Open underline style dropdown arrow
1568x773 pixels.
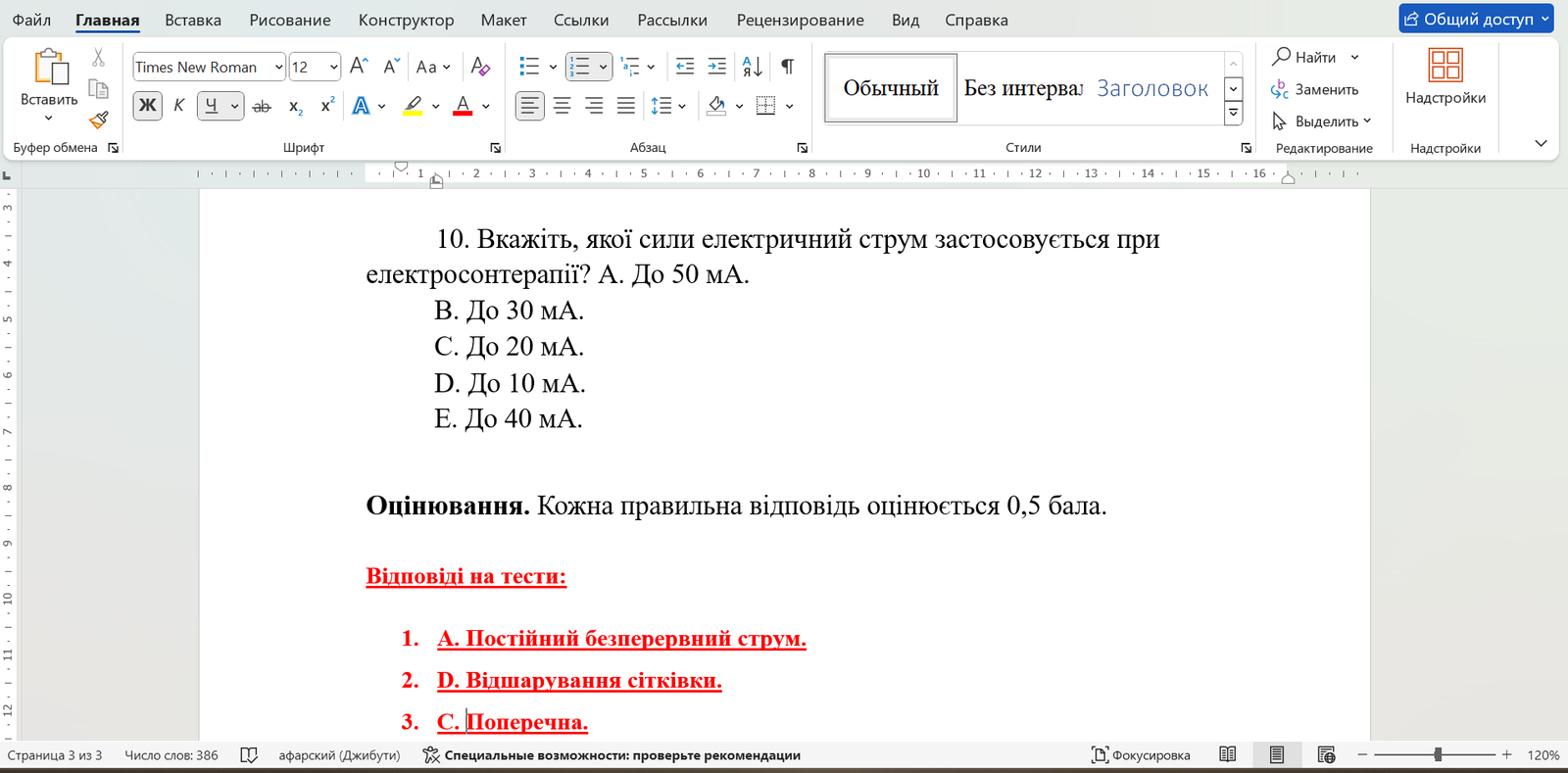tap(234, 106)
